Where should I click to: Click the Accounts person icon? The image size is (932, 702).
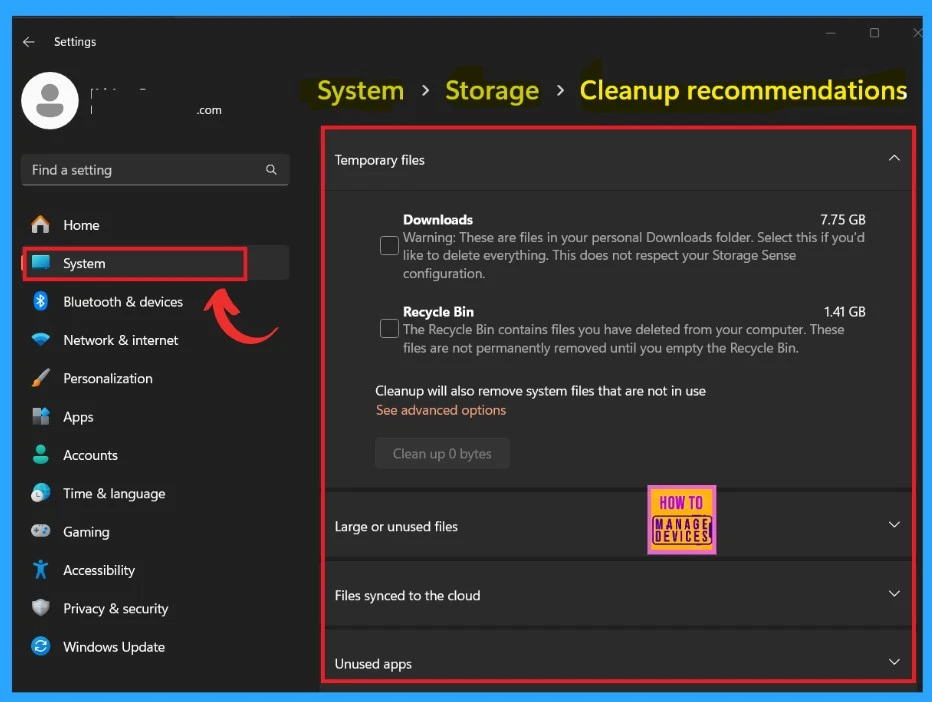click(x=40, y=455)
